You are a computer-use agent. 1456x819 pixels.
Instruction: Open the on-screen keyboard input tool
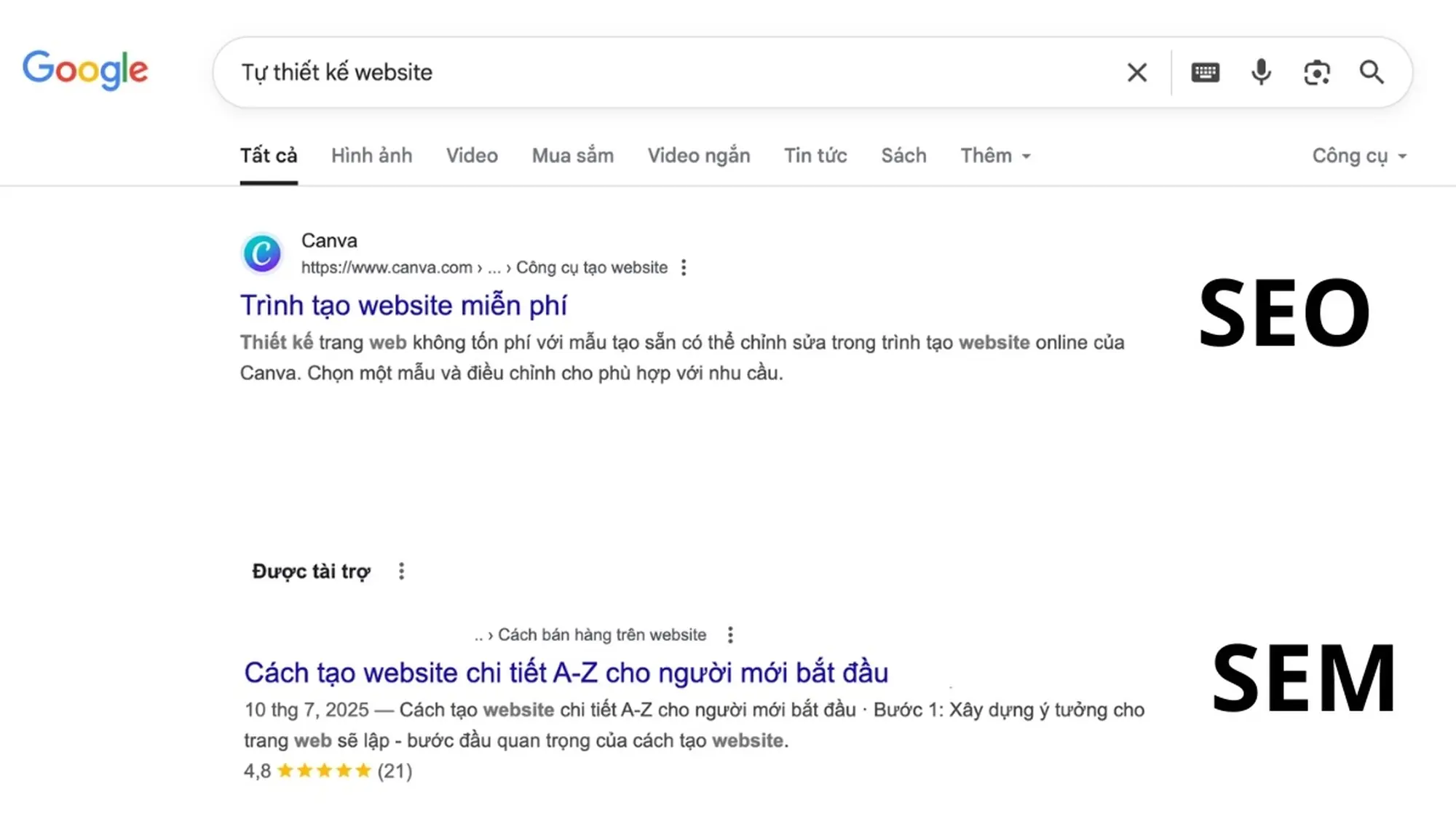point(1205,72)
